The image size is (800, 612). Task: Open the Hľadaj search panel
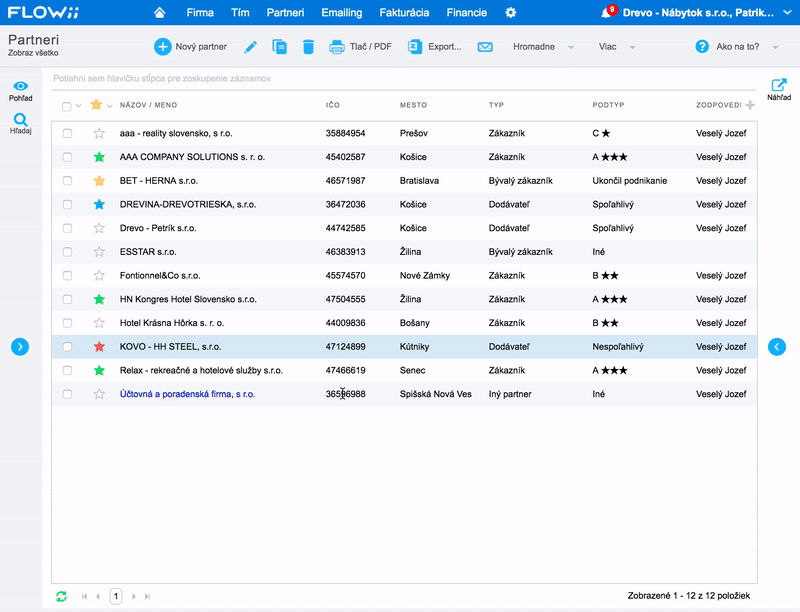click(x=20, y=124)
